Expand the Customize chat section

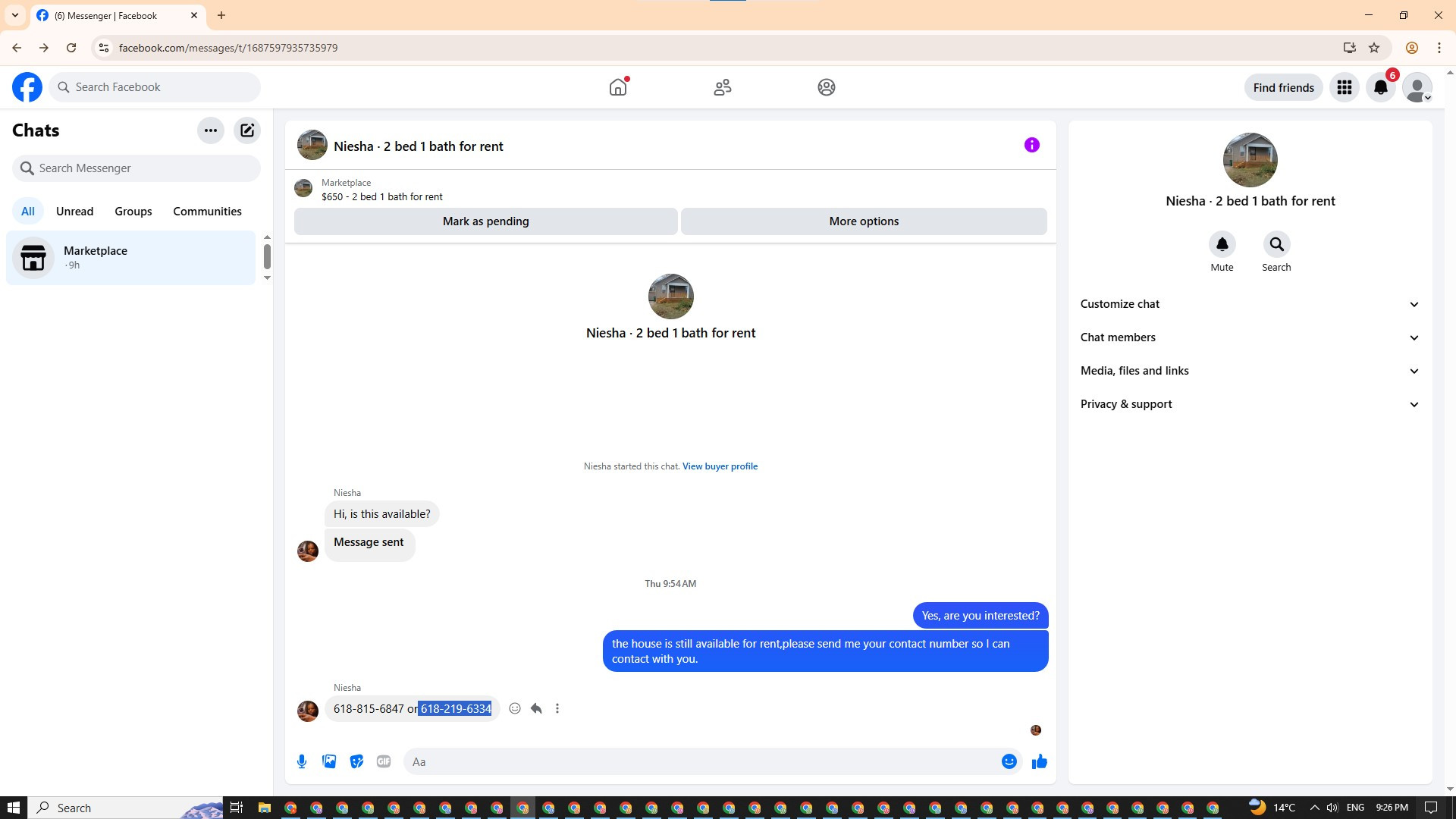[1250, 304]
